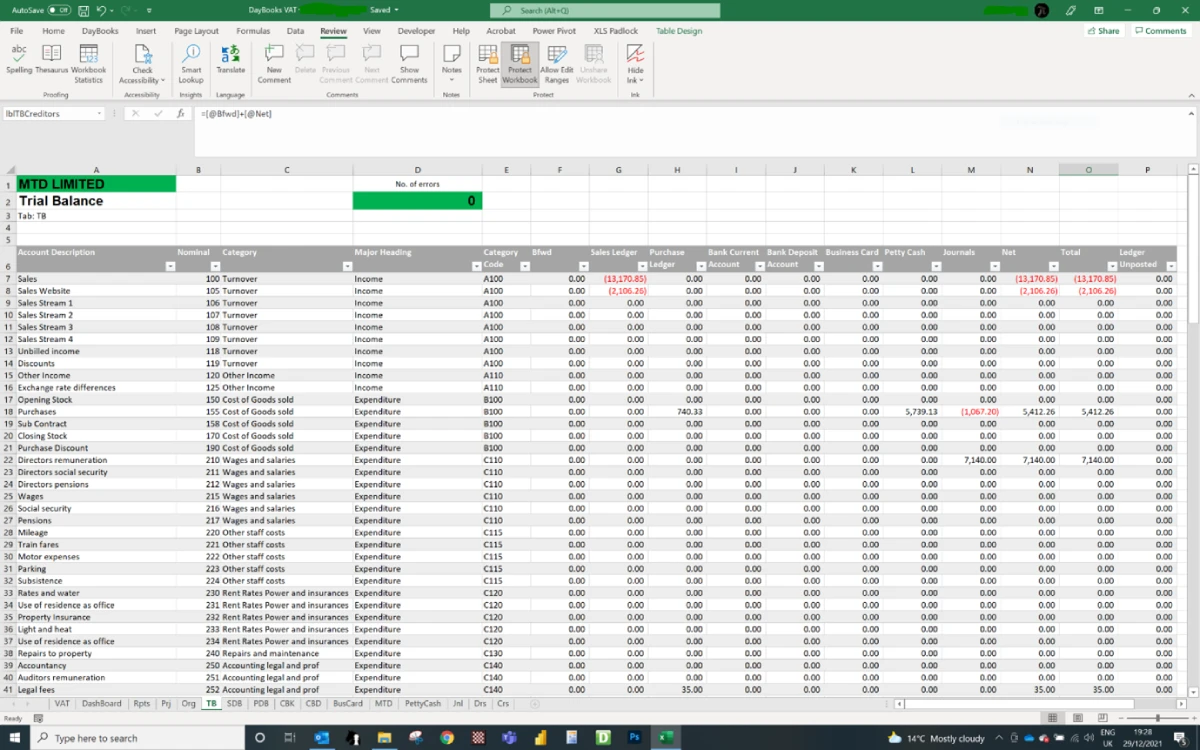This screenshot has height=750, width=1200.
Task: Open Allow Edit Ranges
Action: coord(556,60)
